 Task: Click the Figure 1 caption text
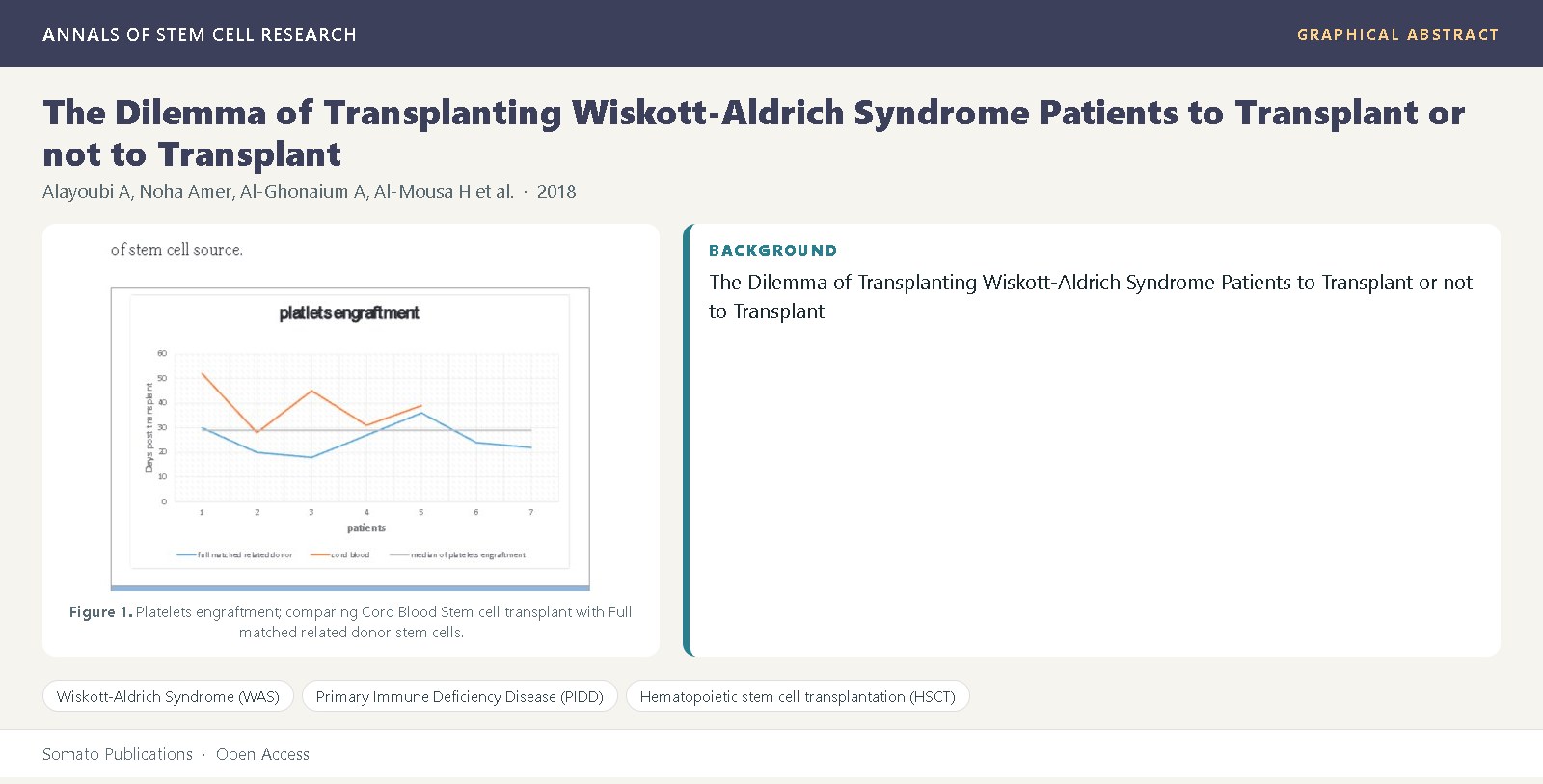(x=351, y=622)
